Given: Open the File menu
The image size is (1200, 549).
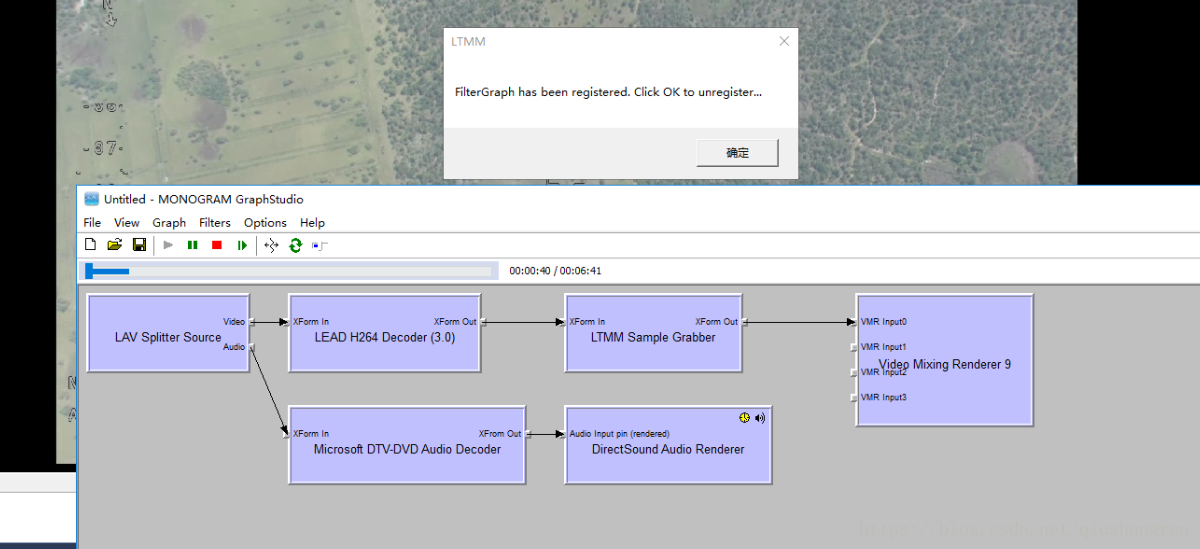Looking at the screenshot, I should tap(92, 223).
